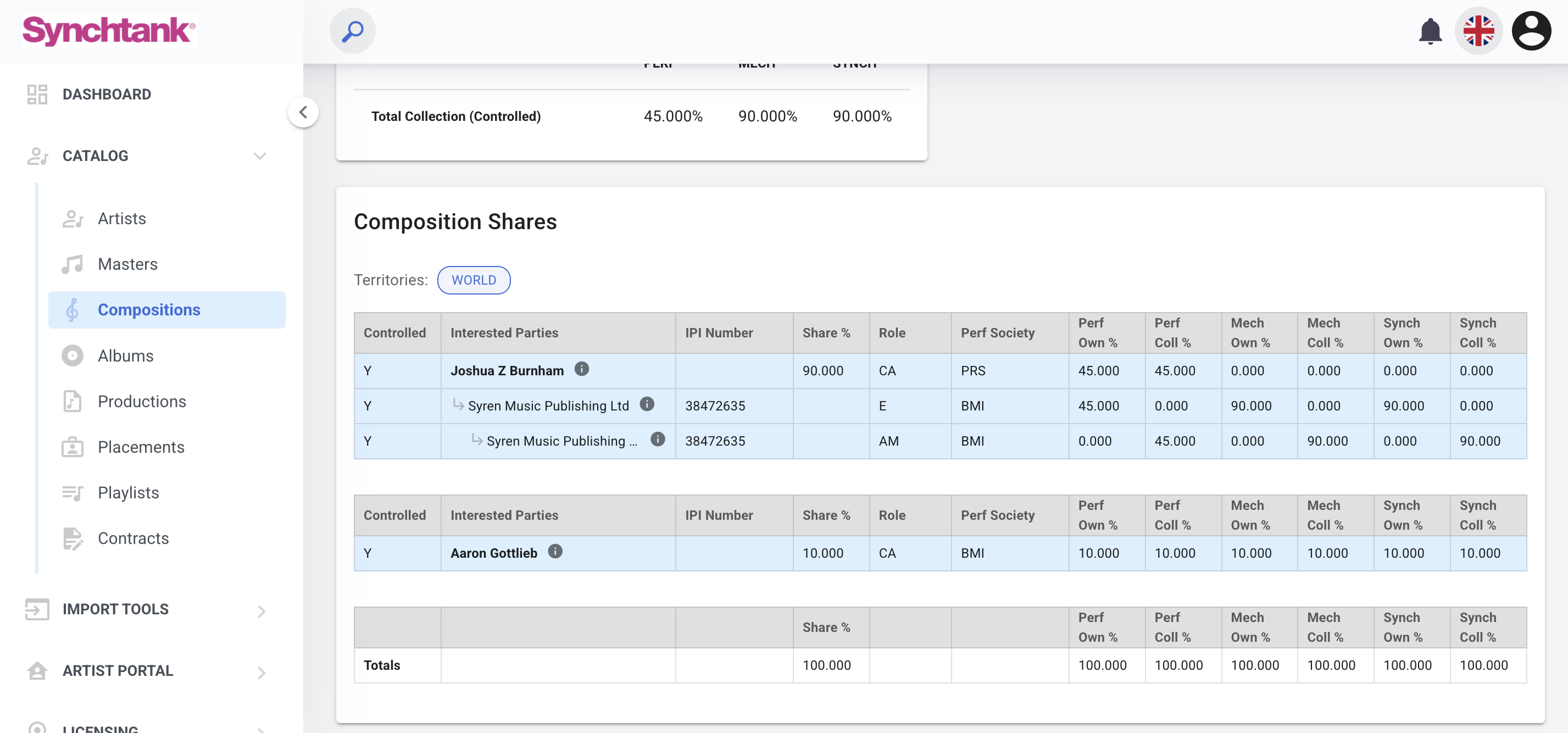The height and width of the screenshot is (733, 1568).
Task: Open the notifications bell
Action: pyautogui.click(x=1430, y=31)
